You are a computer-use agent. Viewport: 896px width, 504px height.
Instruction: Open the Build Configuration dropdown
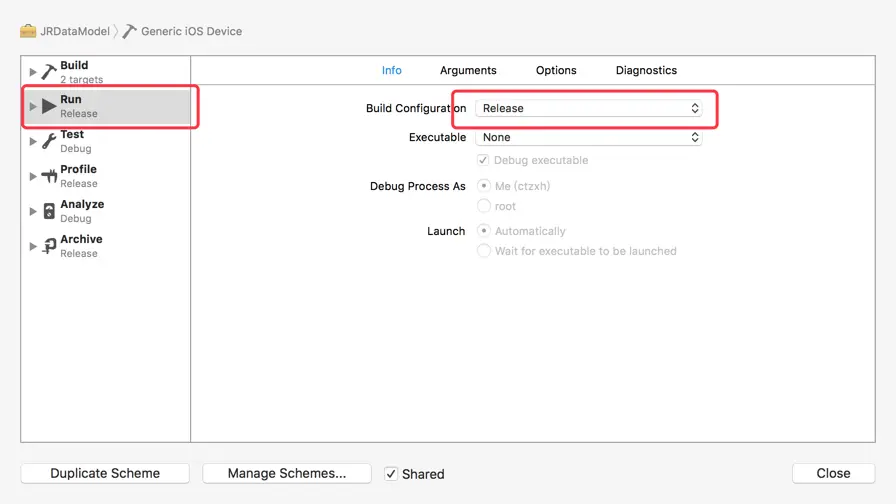[589, 108]
